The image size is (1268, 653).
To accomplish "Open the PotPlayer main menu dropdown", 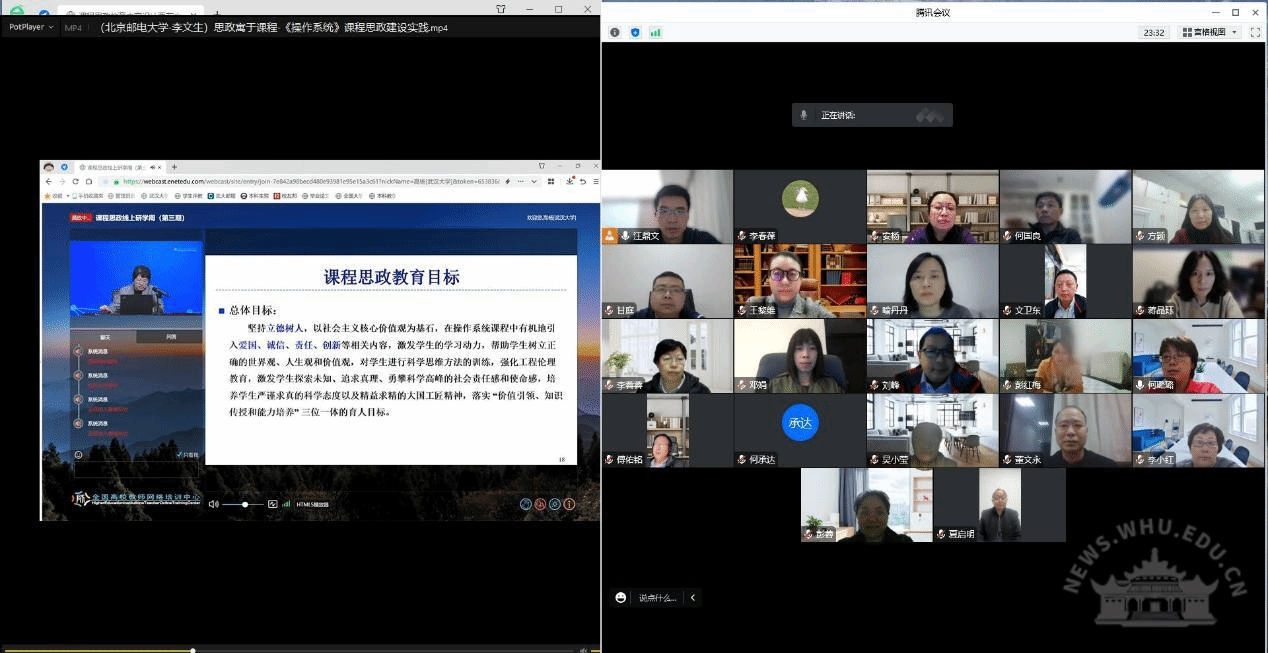I will point(30,27).
